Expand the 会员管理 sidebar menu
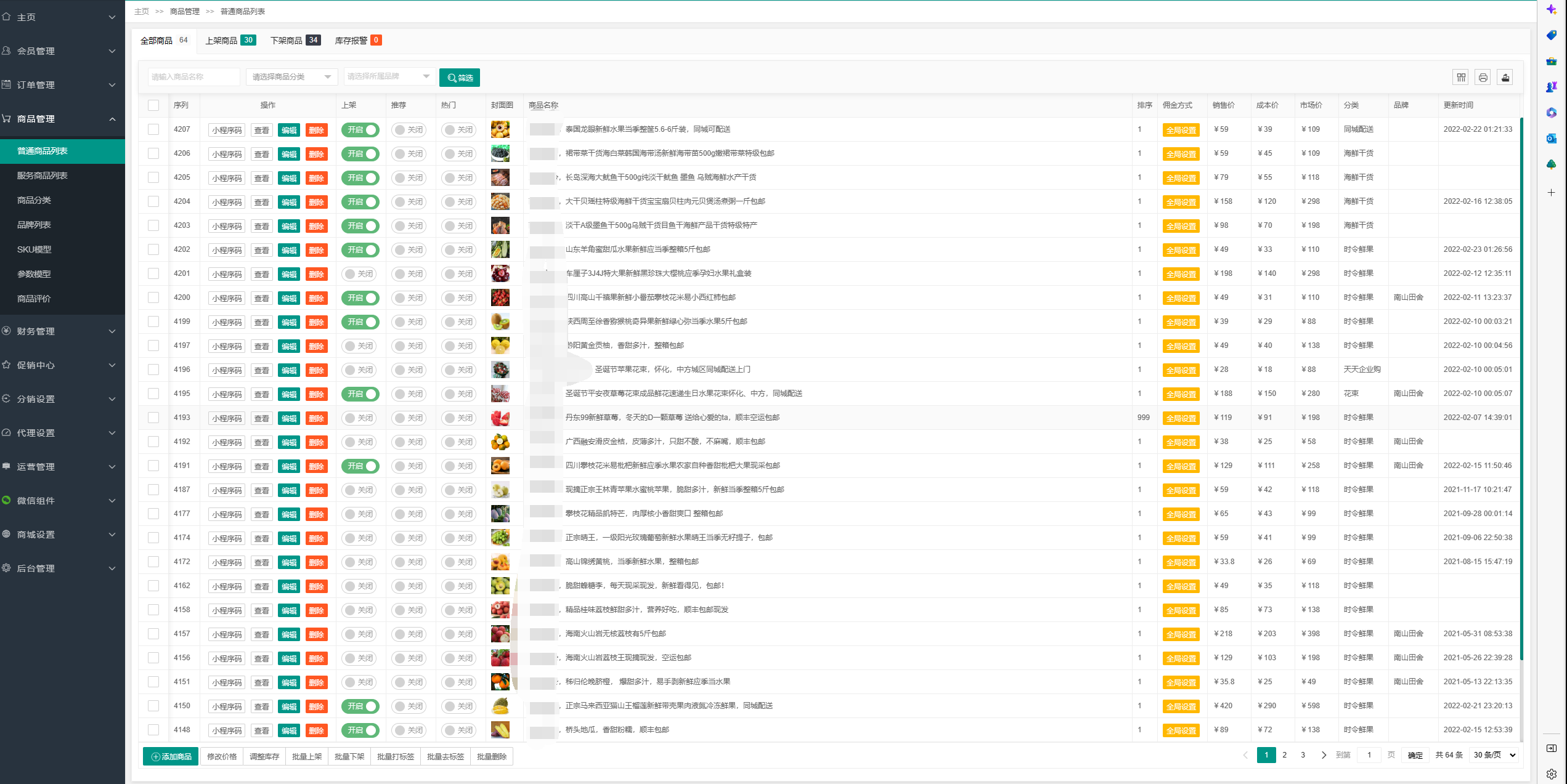1567x784 pixels. 62,51
